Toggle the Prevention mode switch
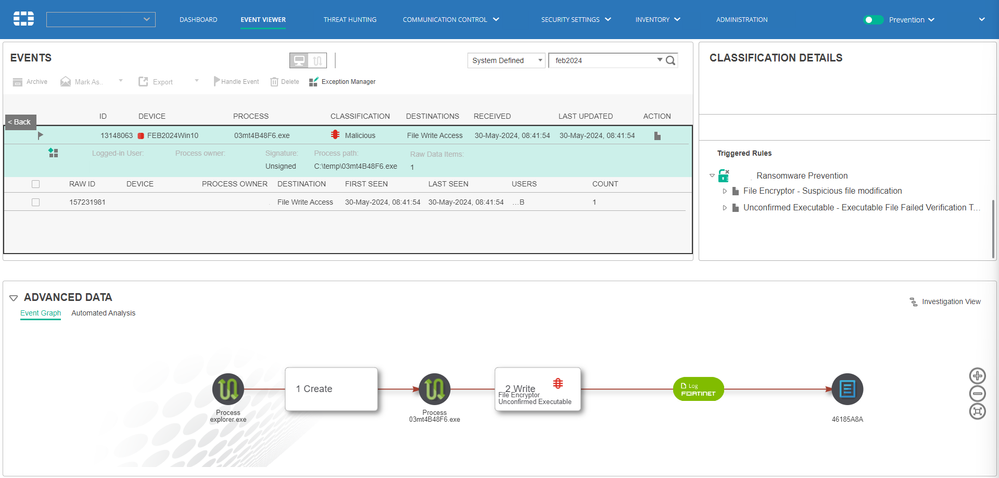Viewport: 999px width, 478px height. coord(873,20)
